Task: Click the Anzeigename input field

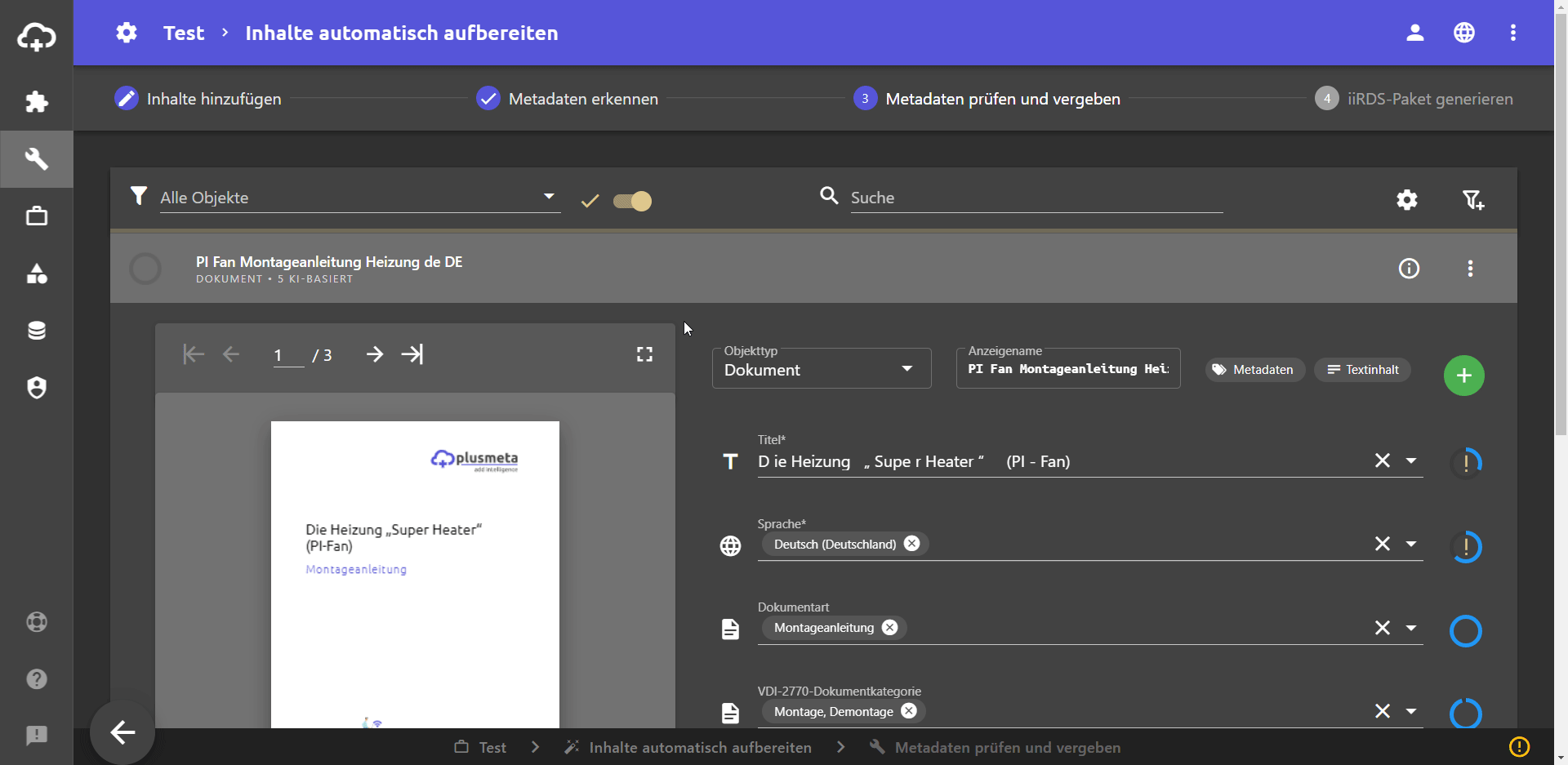Action: (1068, 369)
